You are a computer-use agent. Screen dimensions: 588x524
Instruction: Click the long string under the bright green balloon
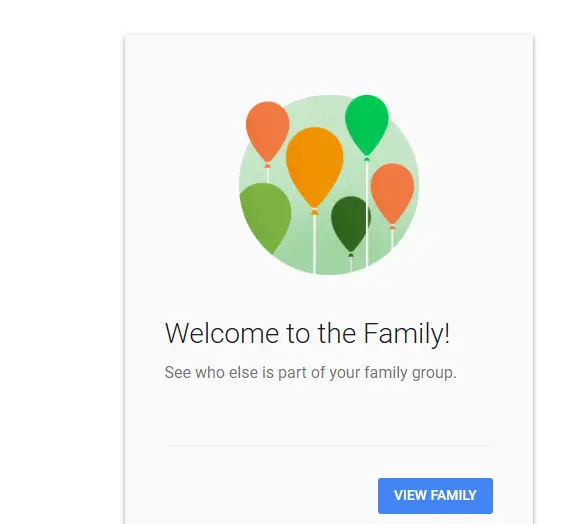tap(366, 213)
